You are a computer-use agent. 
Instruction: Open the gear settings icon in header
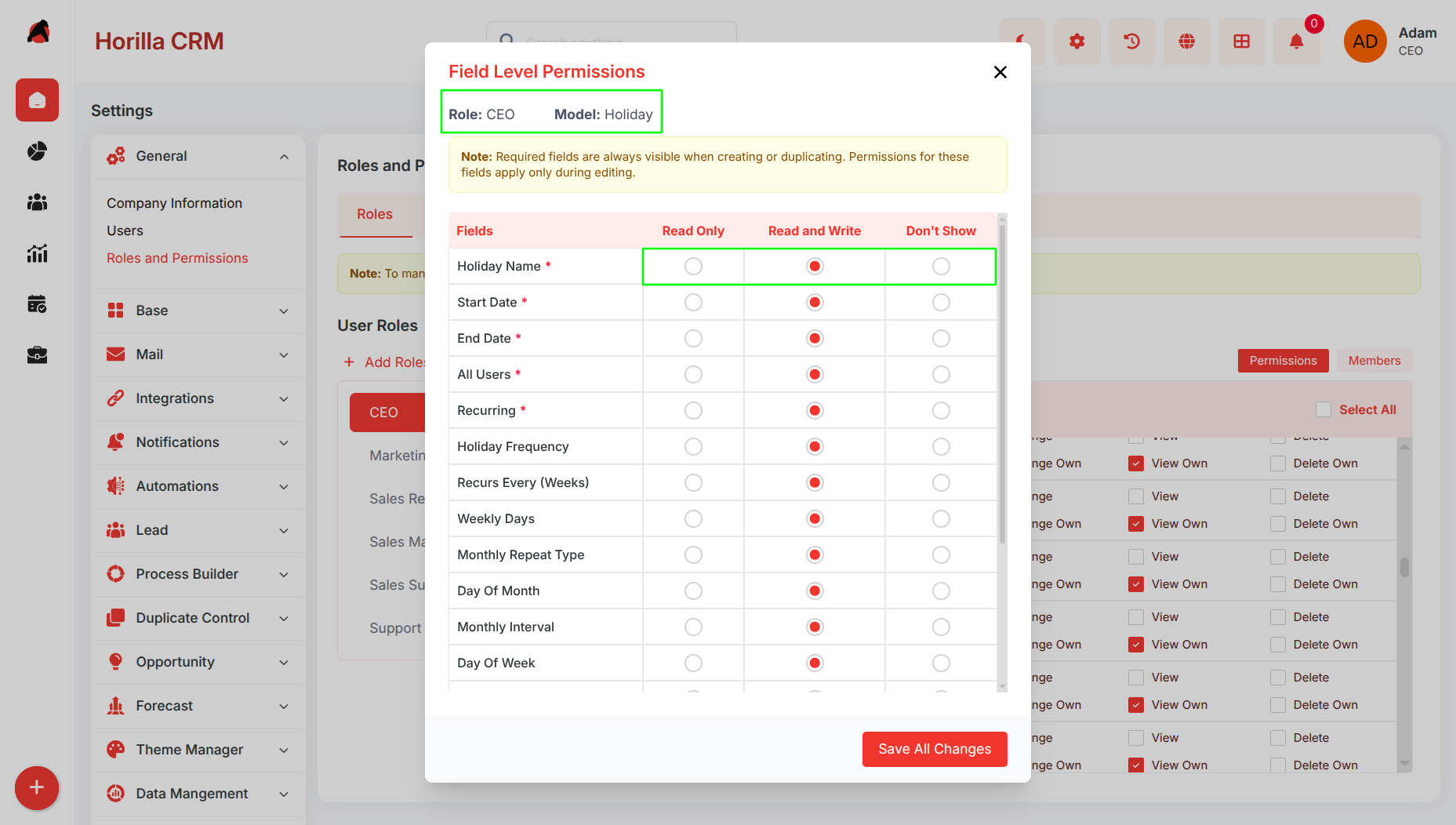[1077, 42]
